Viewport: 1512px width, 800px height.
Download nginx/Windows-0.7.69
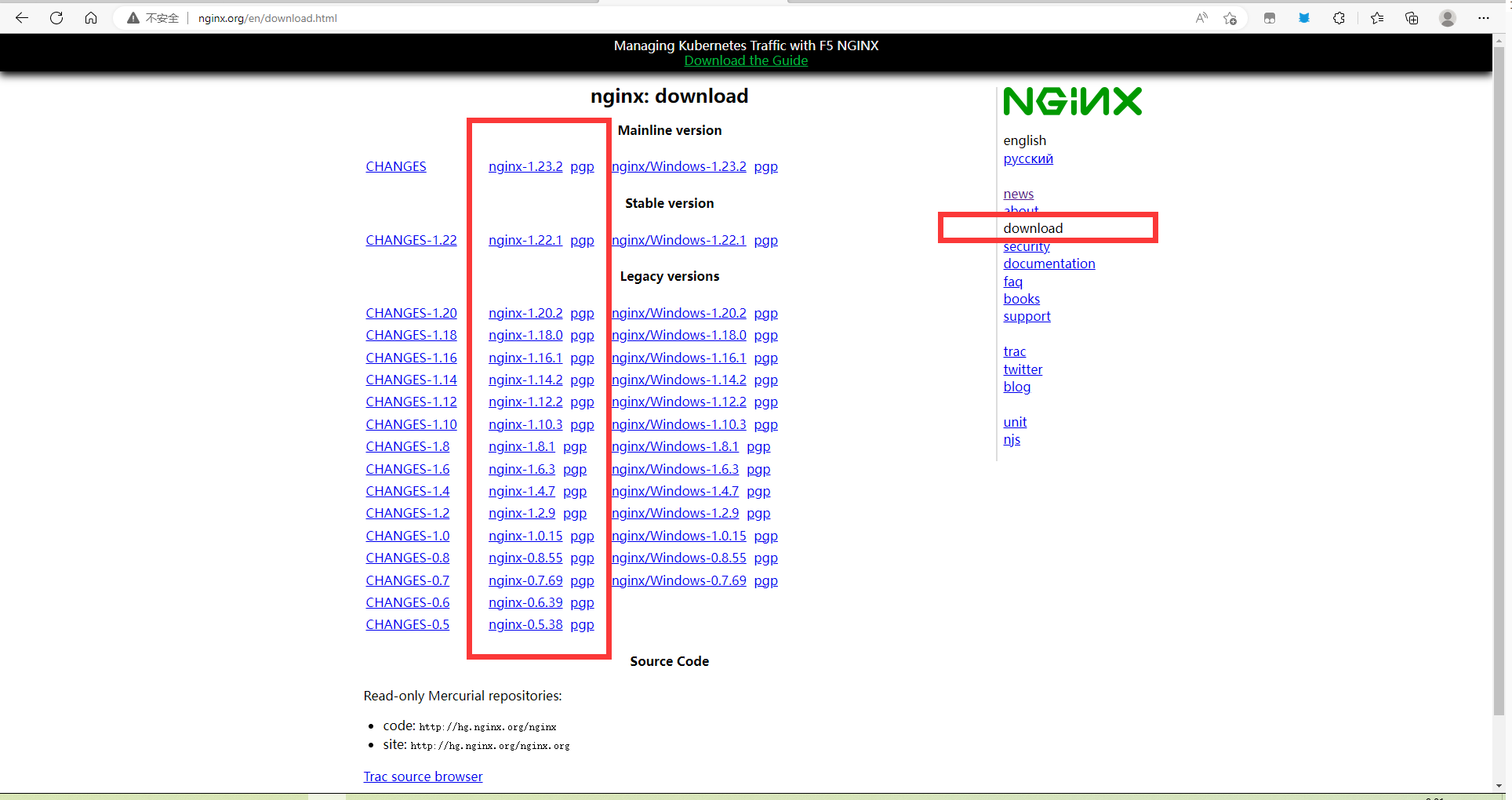679,580
